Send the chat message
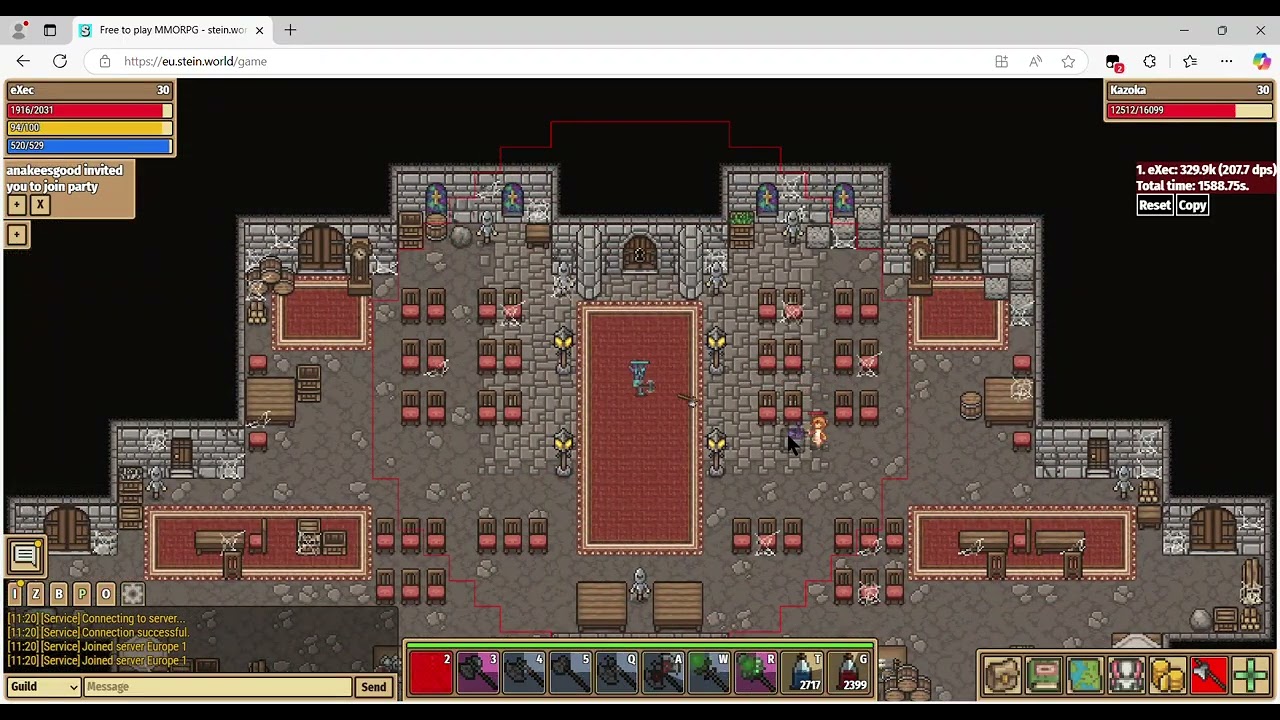1280x720 pixels. 373,687
